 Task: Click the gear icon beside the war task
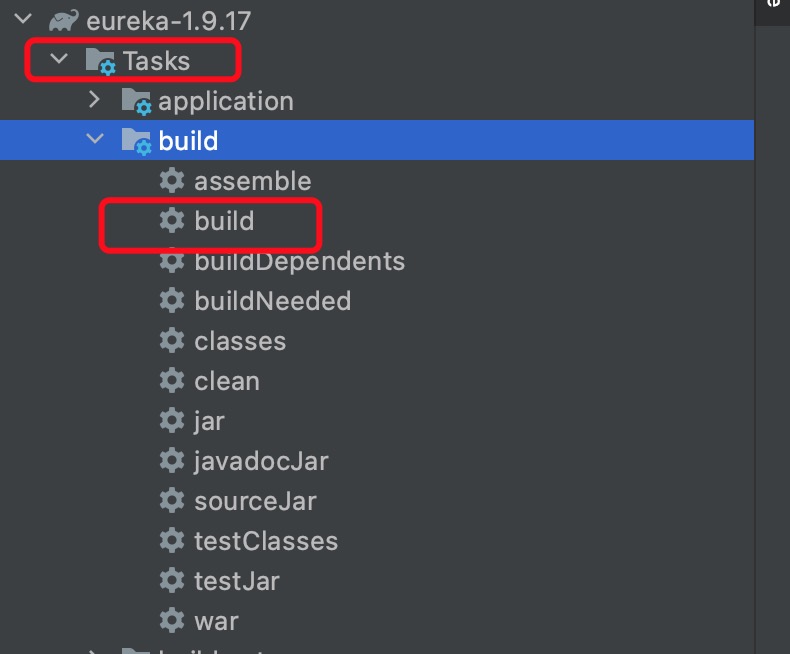click(172, 620)
